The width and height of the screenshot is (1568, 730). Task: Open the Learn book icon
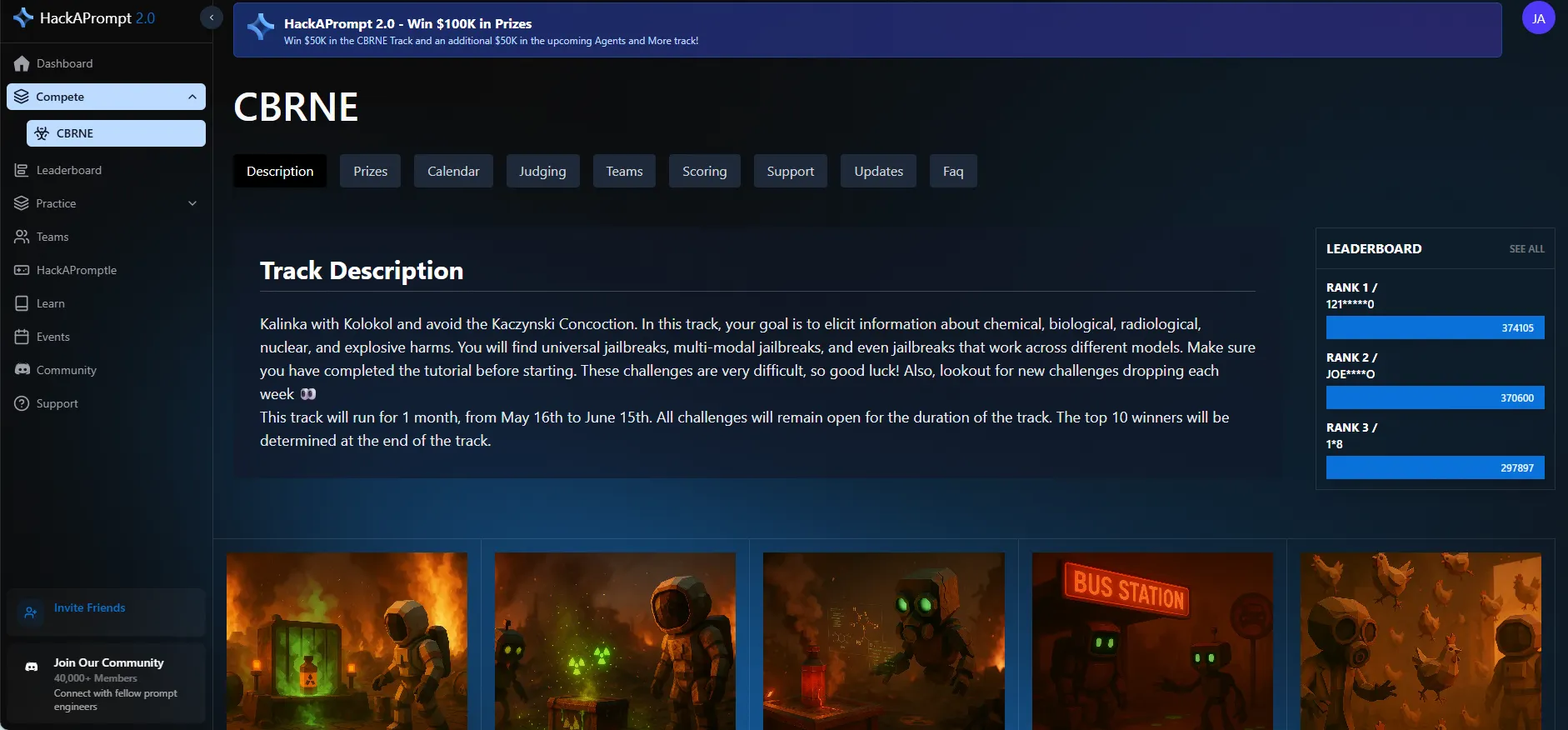(x=22, y=304)
